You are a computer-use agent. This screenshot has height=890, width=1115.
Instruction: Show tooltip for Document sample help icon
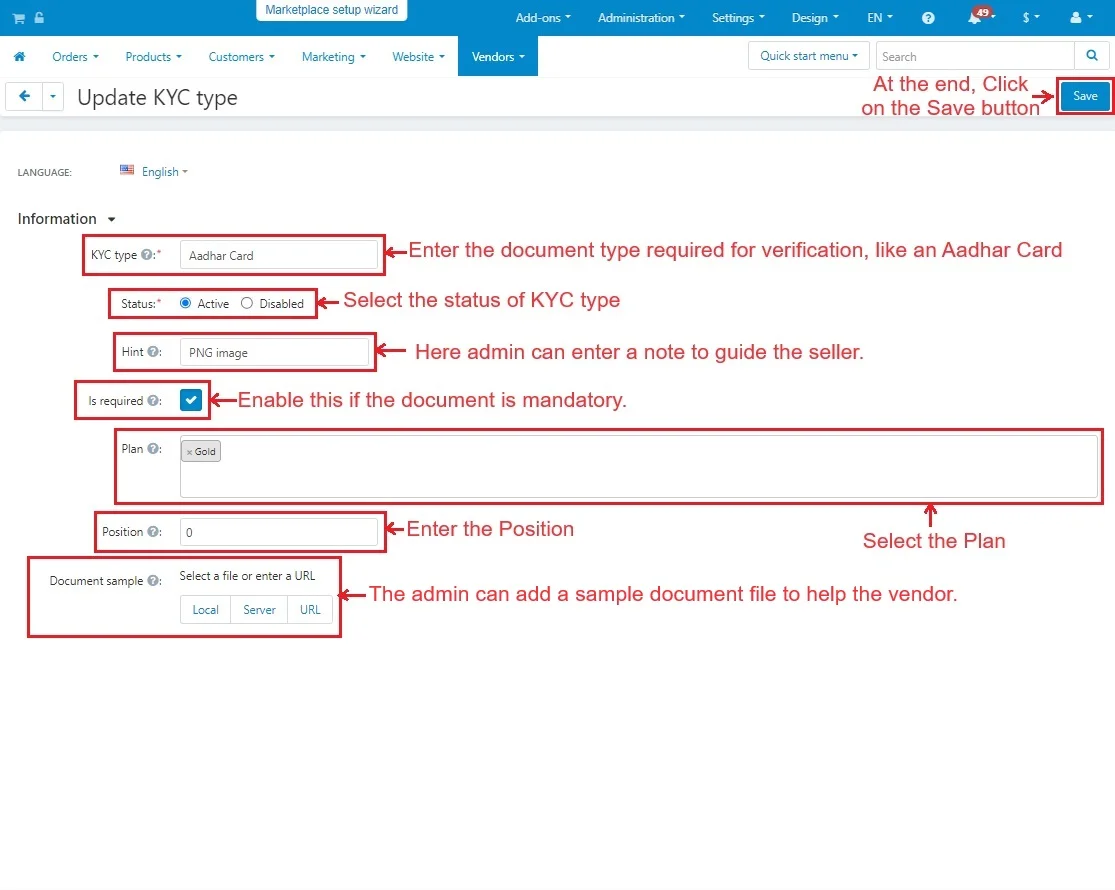(152, 581)
